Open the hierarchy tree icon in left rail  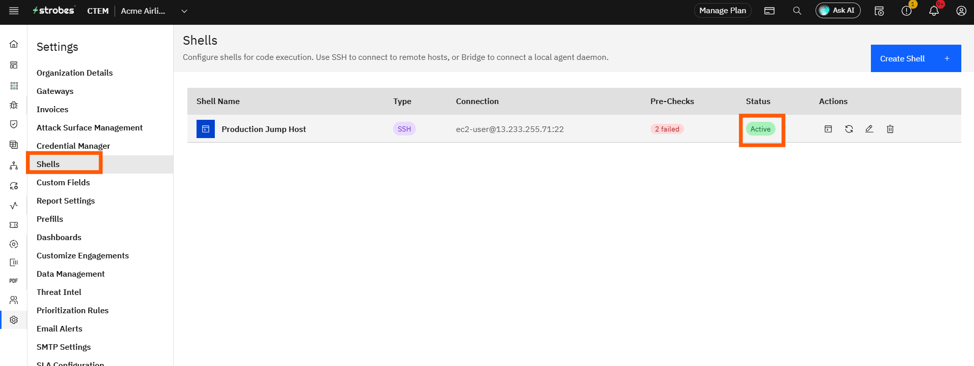[x=14, y=166]
